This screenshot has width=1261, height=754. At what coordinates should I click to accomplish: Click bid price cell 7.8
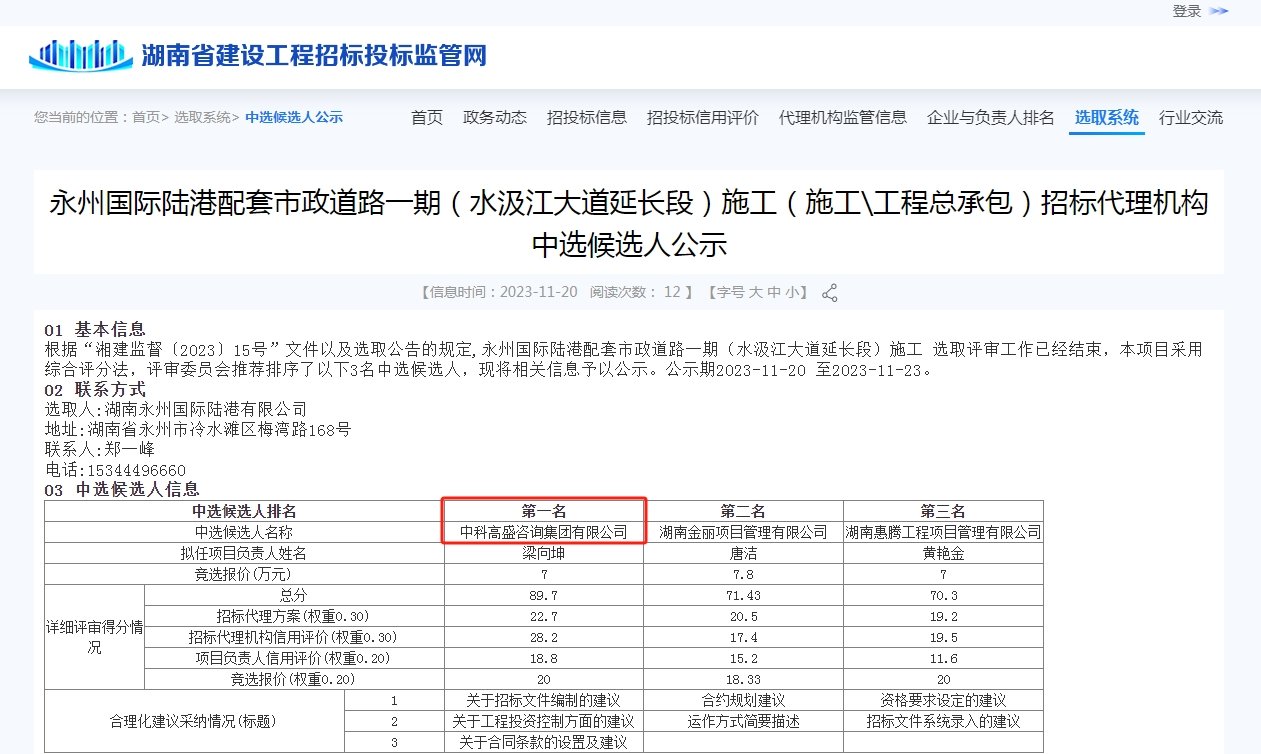743,574
